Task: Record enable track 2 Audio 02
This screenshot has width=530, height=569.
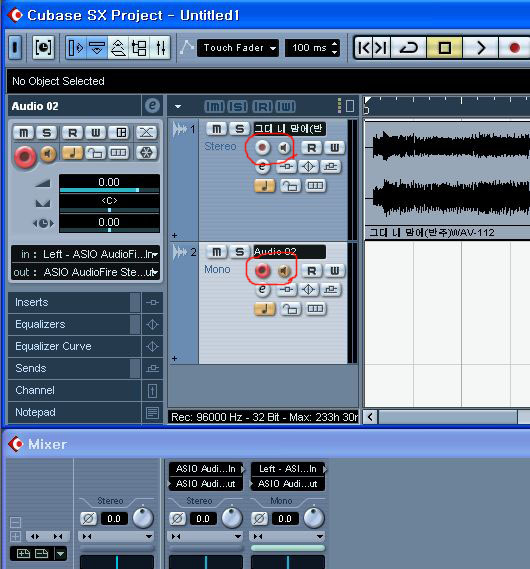Action: [x=262, y=270]
